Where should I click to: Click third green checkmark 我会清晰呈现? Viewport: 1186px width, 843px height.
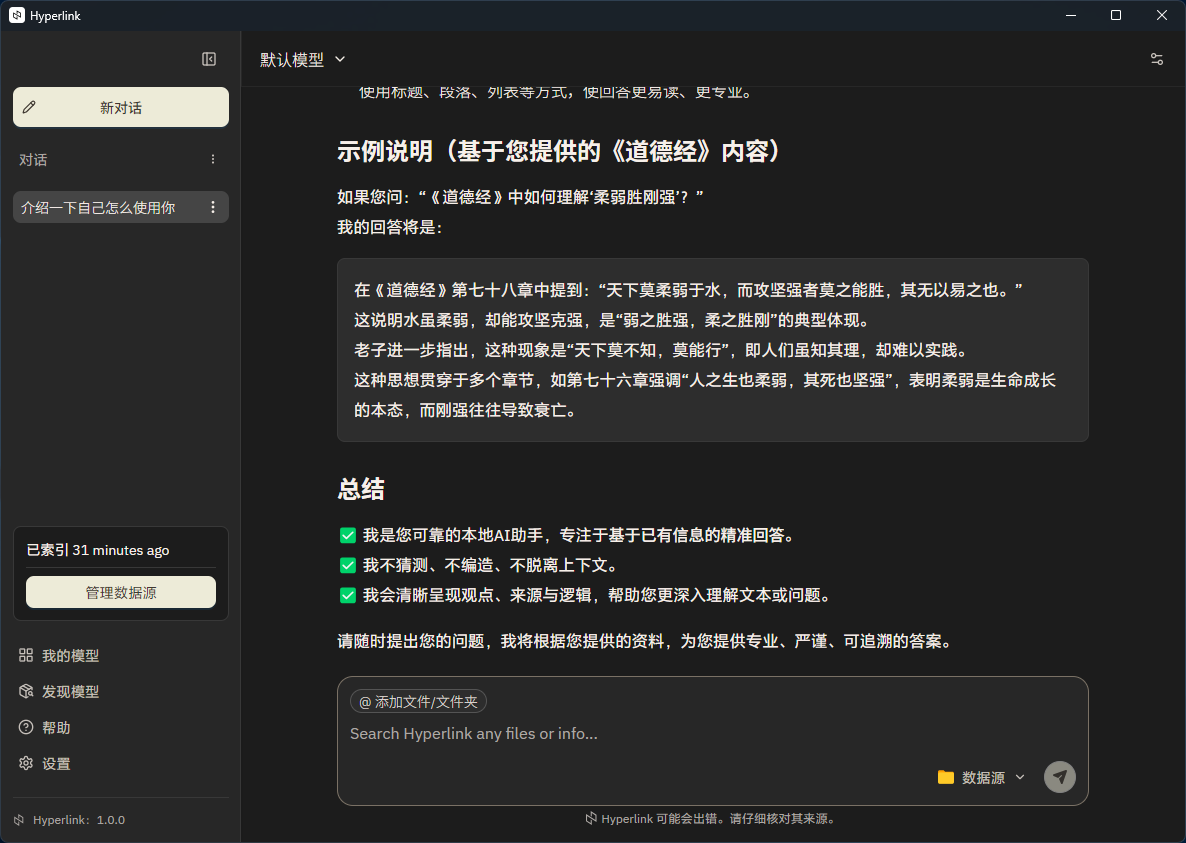pos(348,595)
